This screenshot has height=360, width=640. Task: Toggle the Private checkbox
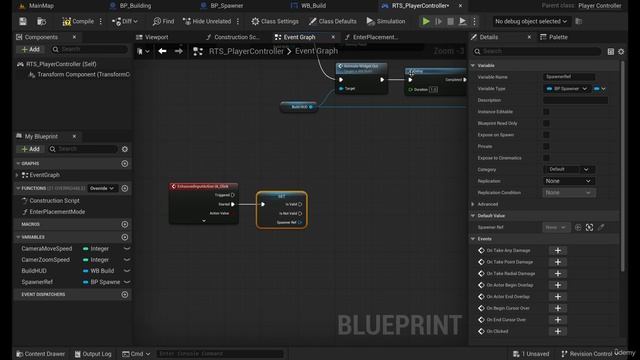[x=546, y=146]
